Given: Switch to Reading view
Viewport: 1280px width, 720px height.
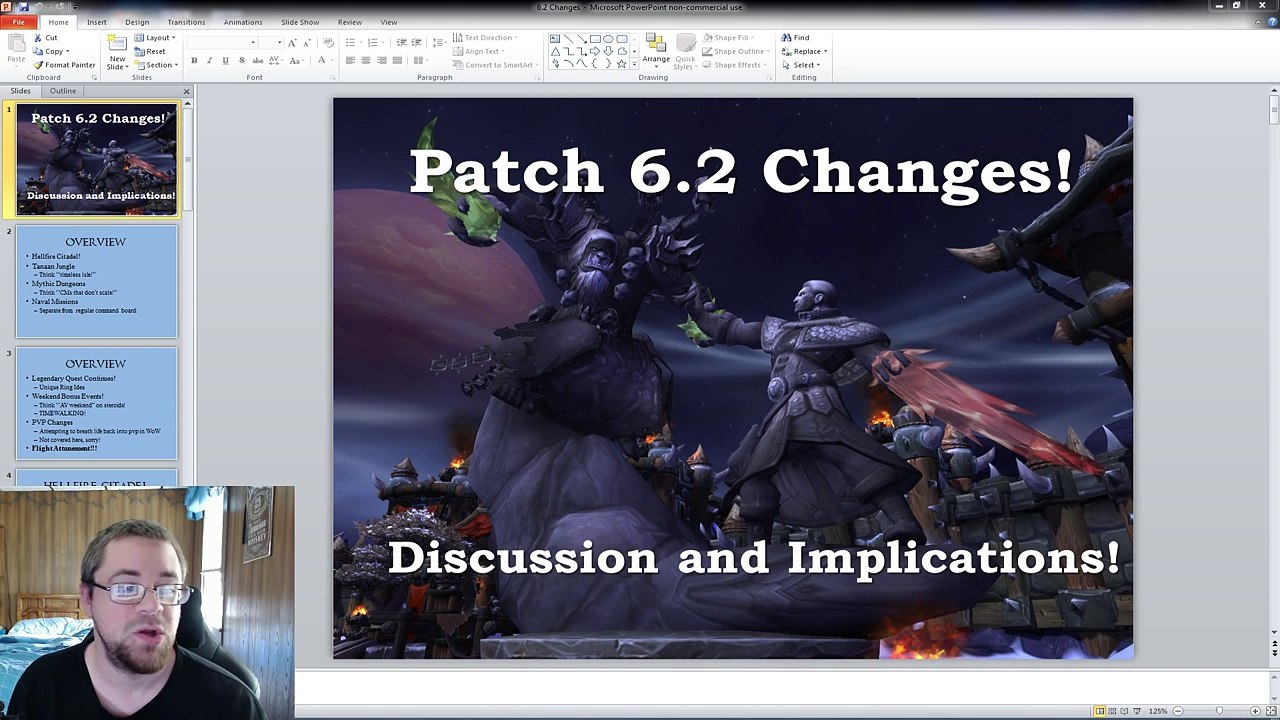Looking at the screenshot, I should click(1126, 711).
